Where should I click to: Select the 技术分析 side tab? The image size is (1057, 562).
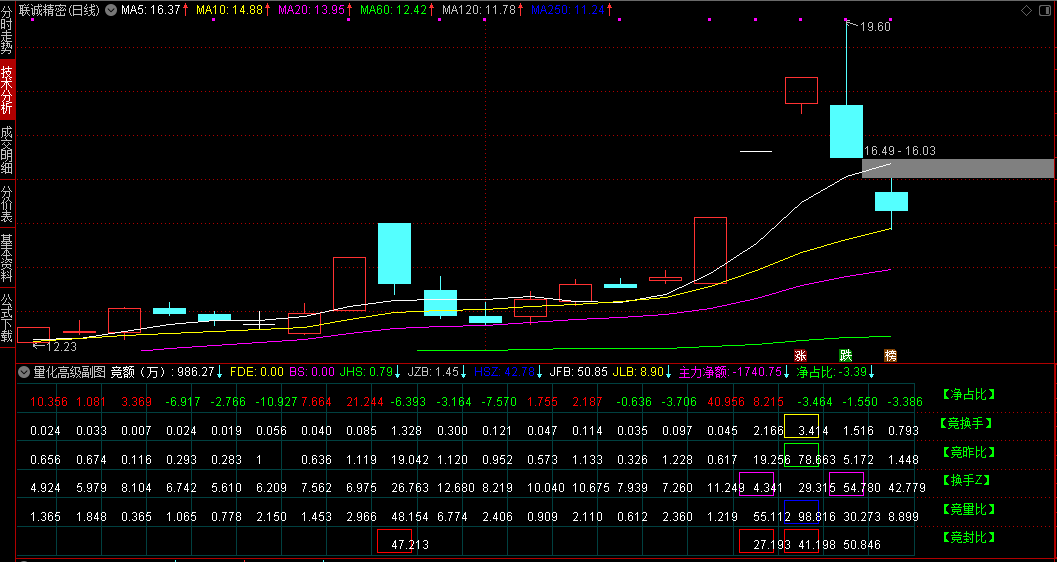coord(8,90)
